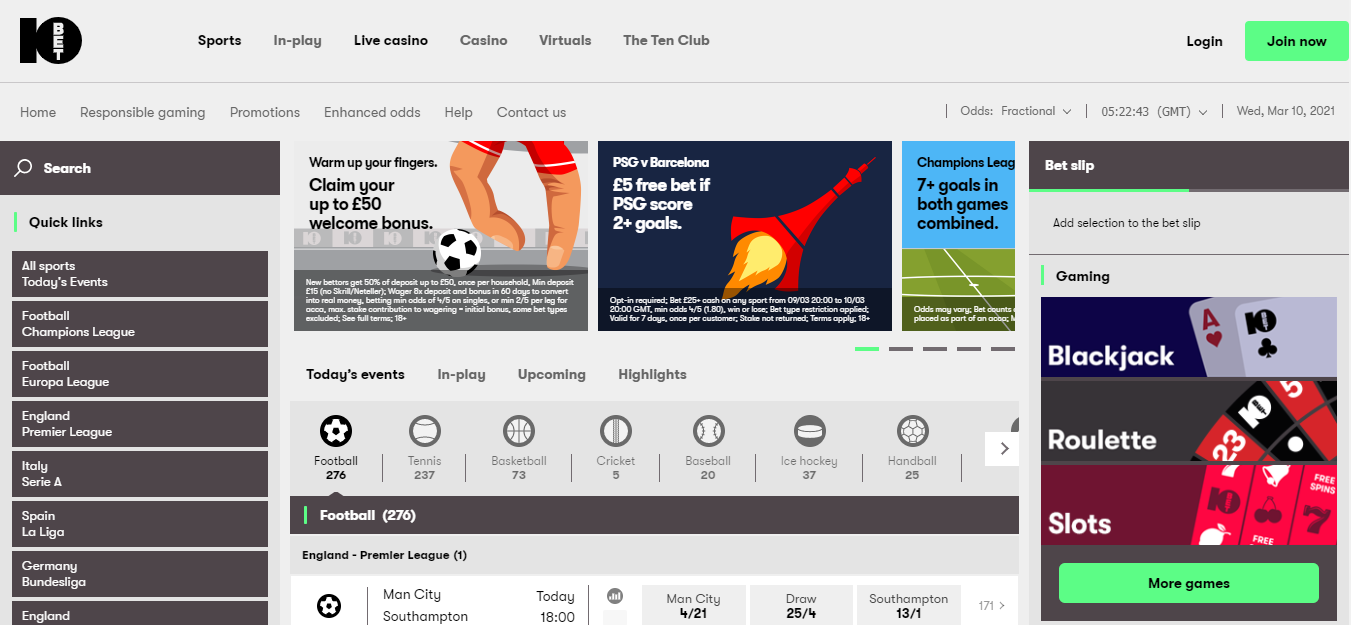Open match statistics icon for Man City game
This screenshot has width=1351, height=625.
click(x=615, y=596)
